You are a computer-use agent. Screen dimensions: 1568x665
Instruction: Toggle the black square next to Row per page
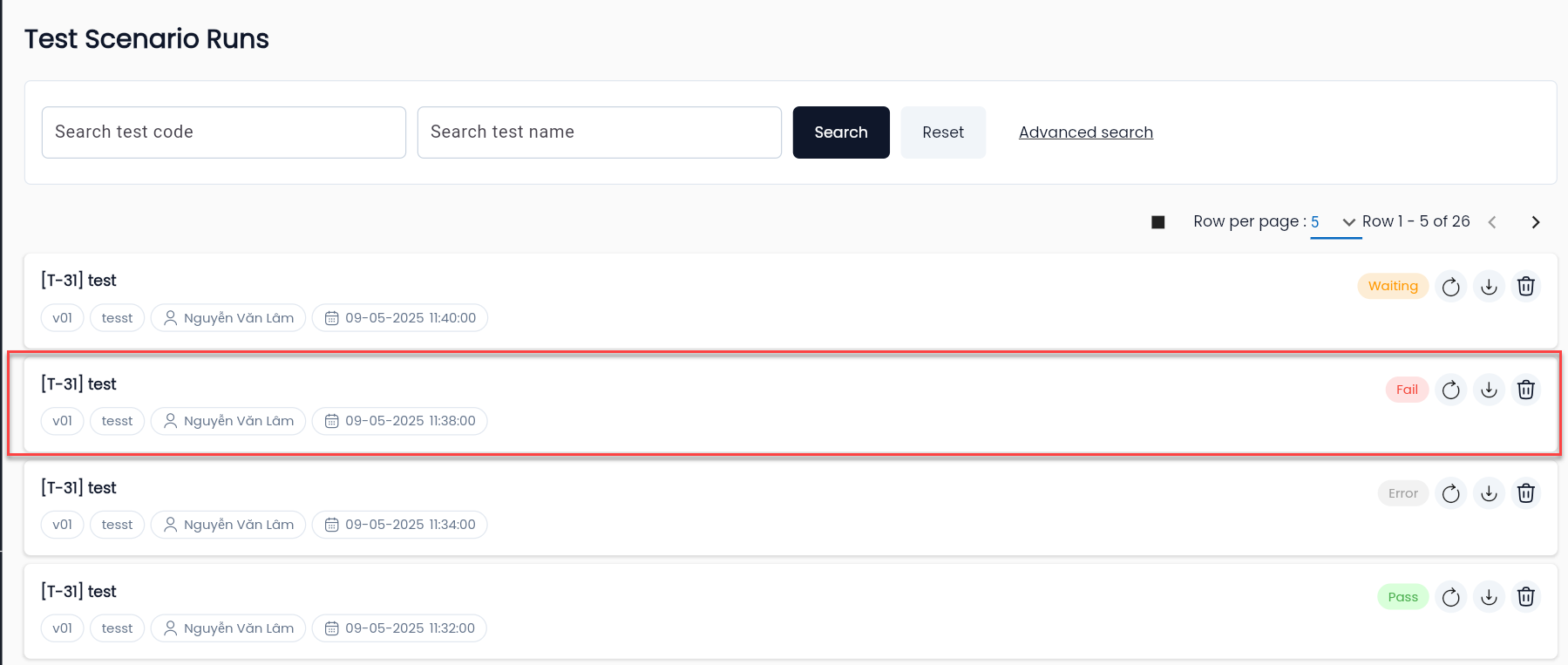[x=1158, y=222]
